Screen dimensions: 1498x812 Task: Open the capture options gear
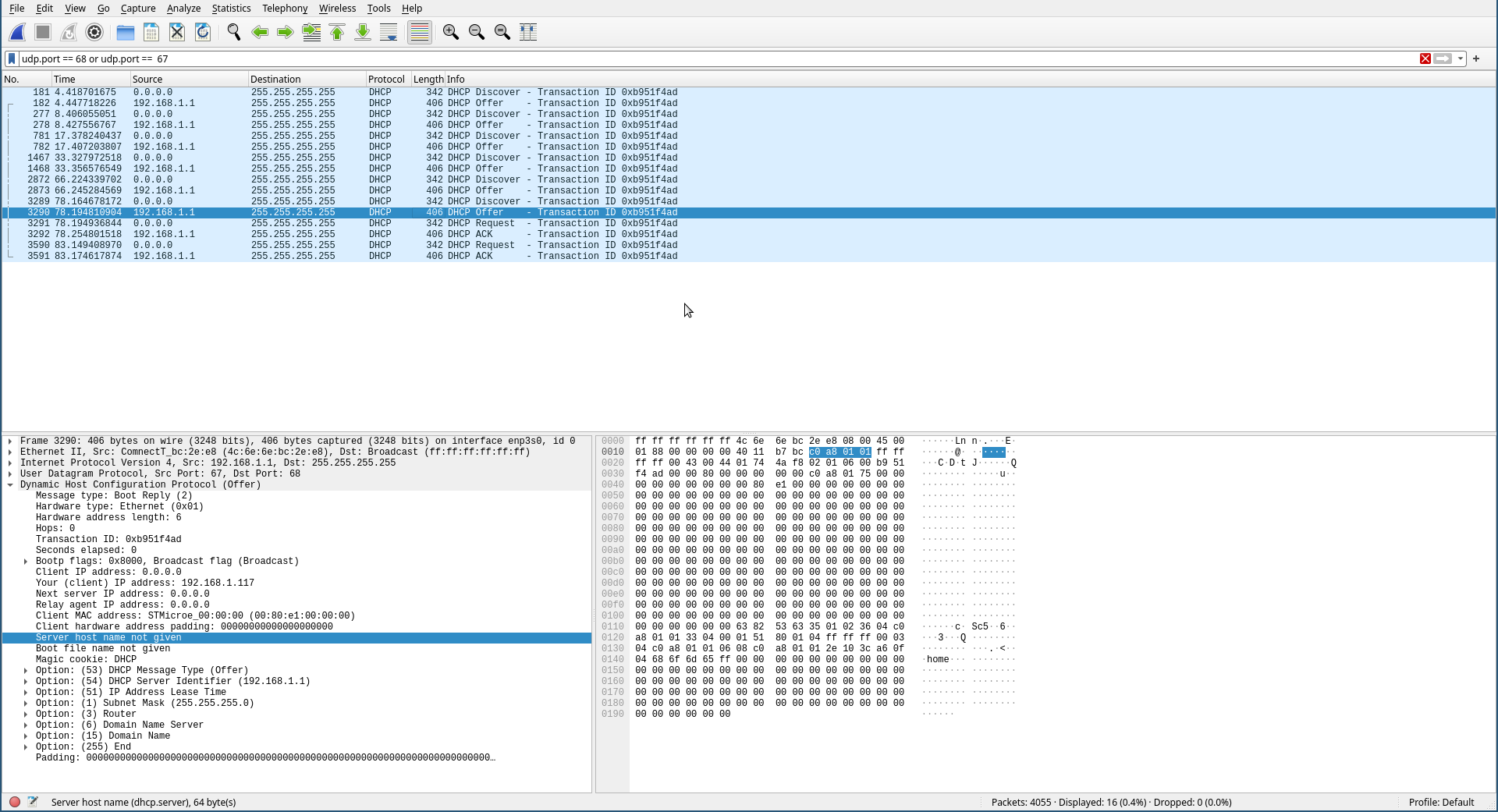click(x=94, y=32)
